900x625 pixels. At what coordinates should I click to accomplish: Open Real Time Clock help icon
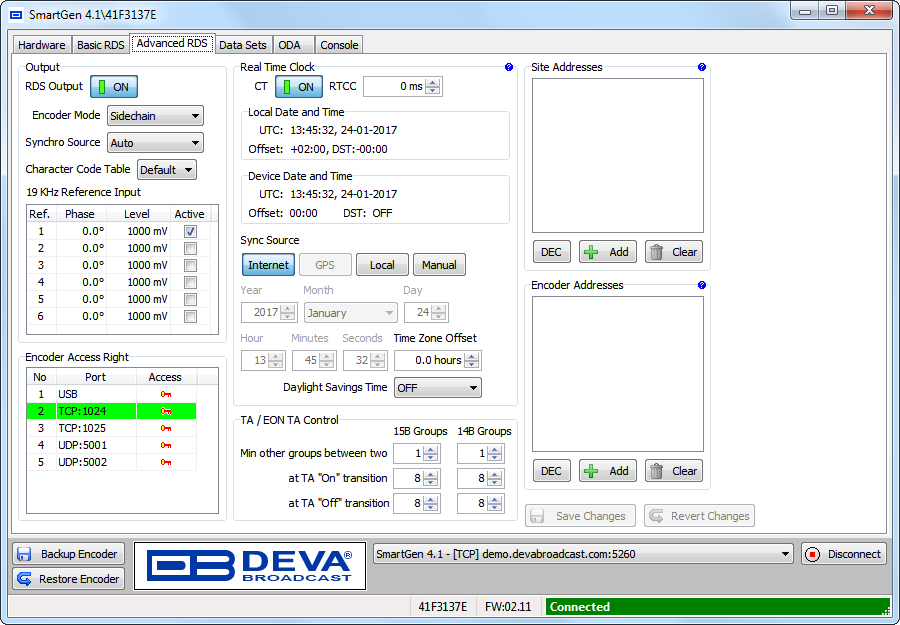tap(509, 67)
